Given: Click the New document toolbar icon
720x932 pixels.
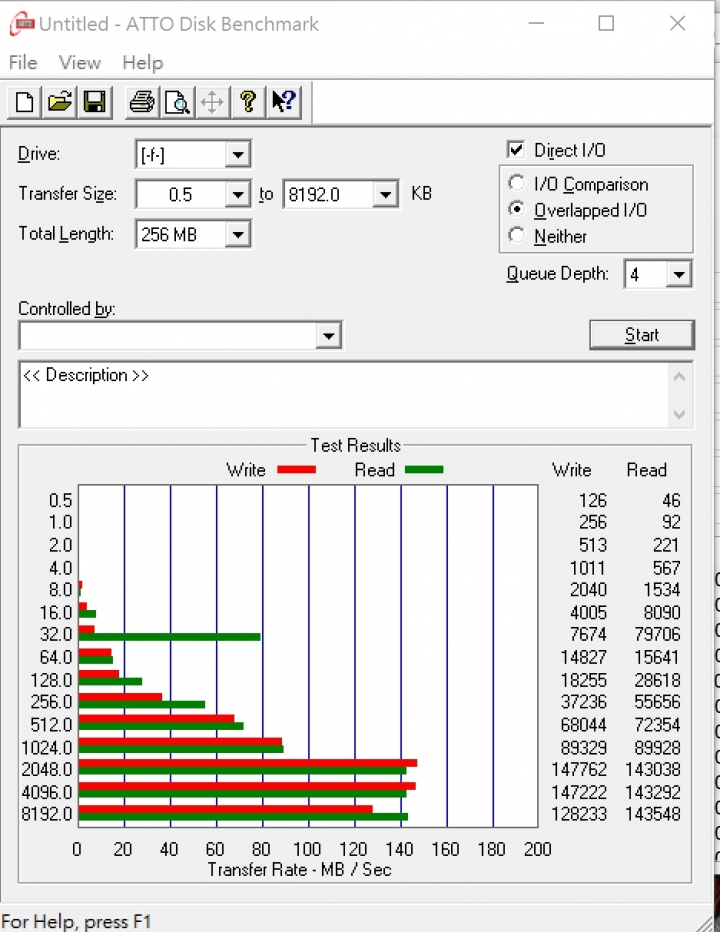Looking at the screenshot, I should pyautogui.click(x=24, y=102).
